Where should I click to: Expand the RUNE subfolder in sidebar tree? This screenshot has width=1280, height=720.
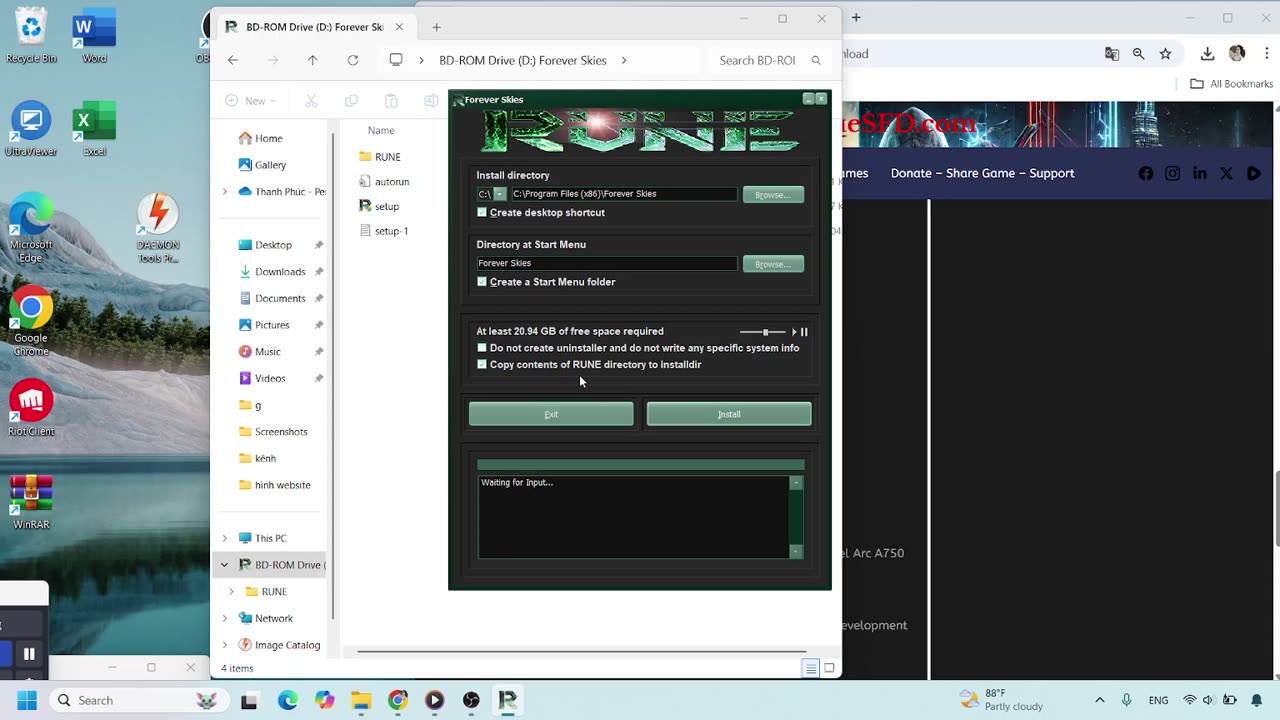tap(231, 592)
